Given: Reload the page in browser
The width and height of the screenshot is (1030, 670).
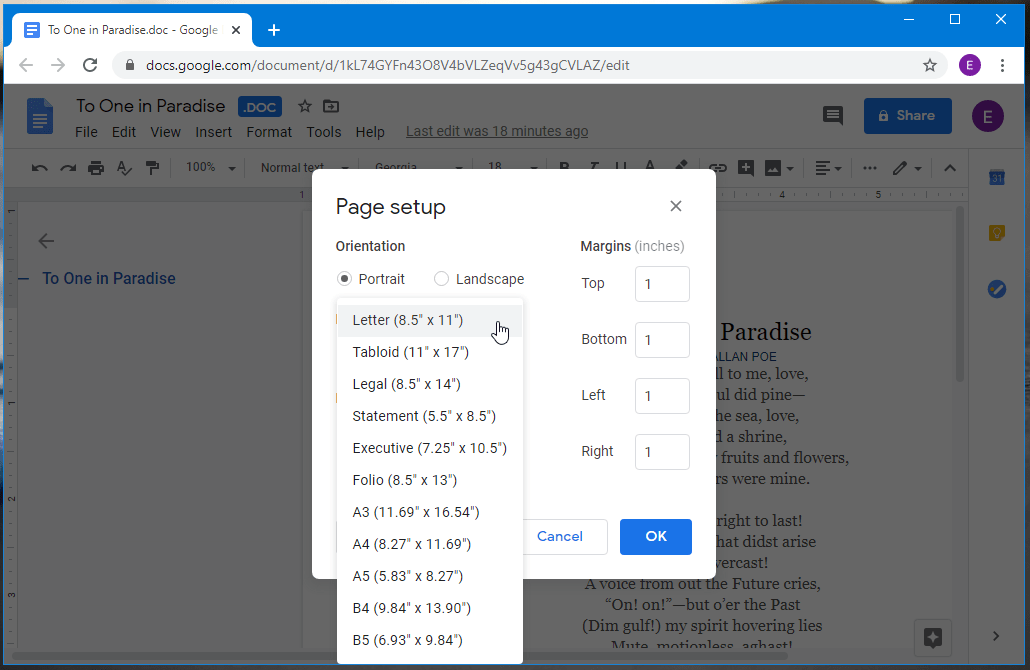Looking at the screenshot, I should click(90, 65).
